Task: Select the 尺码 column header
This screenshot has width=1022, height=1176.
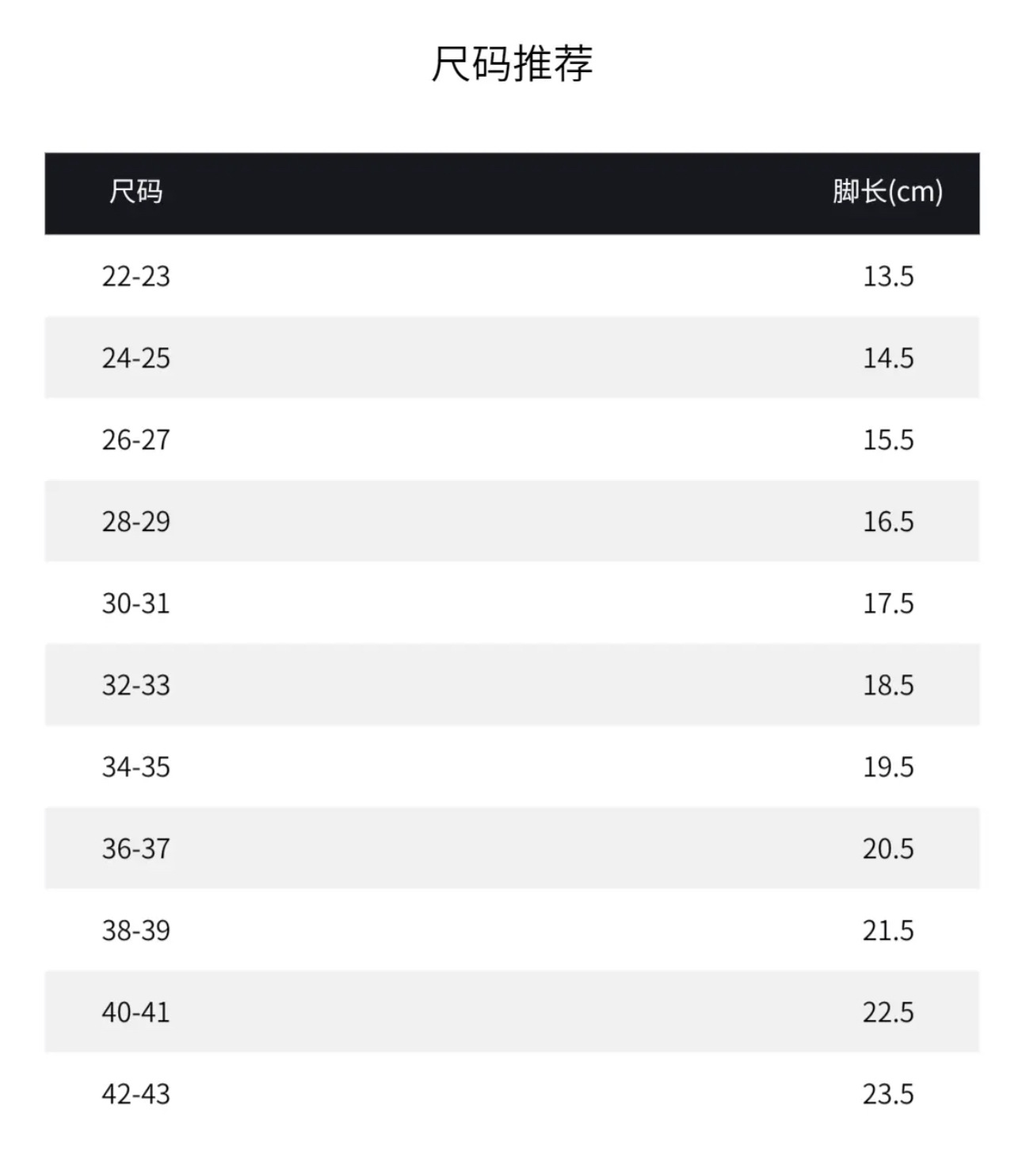Action: coord(135,192)
